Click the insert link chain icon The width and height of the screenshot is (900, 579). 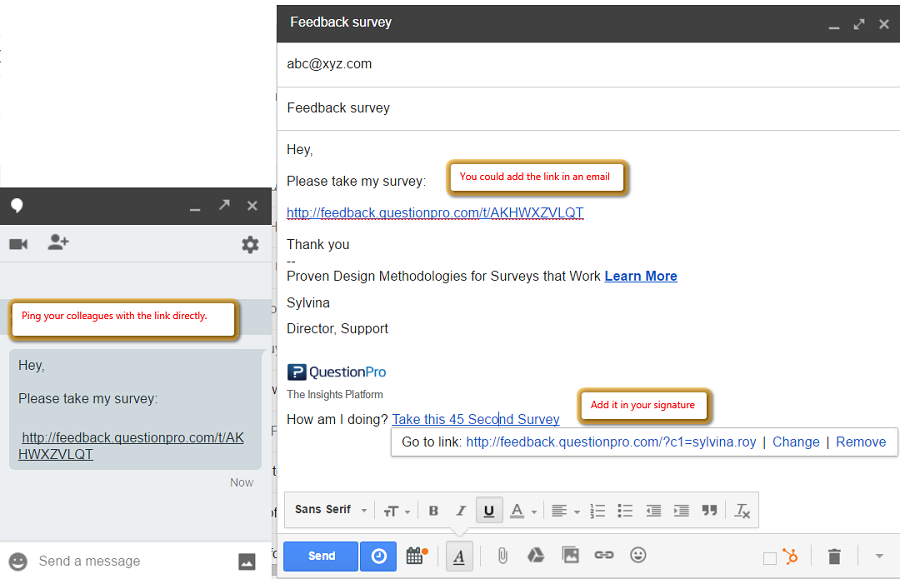pos(604,556)
